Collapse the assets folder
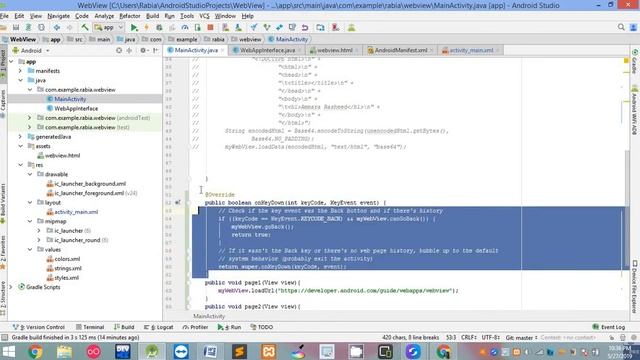The height and width of the screenshot is (360, 640). click(20, 146)
